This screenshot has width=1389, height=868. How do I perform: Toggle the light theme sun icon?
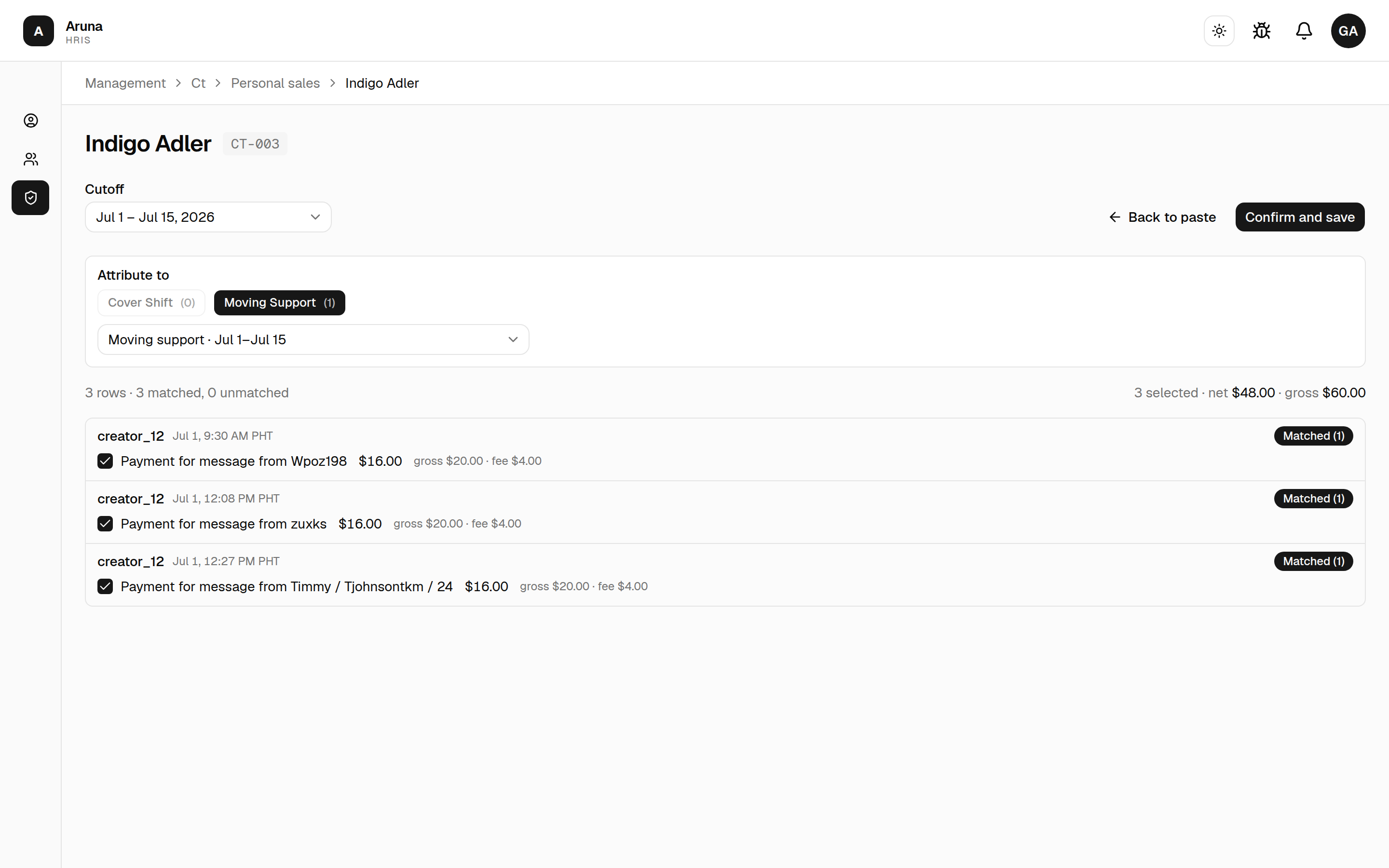pyautogui.click(x=1219, y=30)
